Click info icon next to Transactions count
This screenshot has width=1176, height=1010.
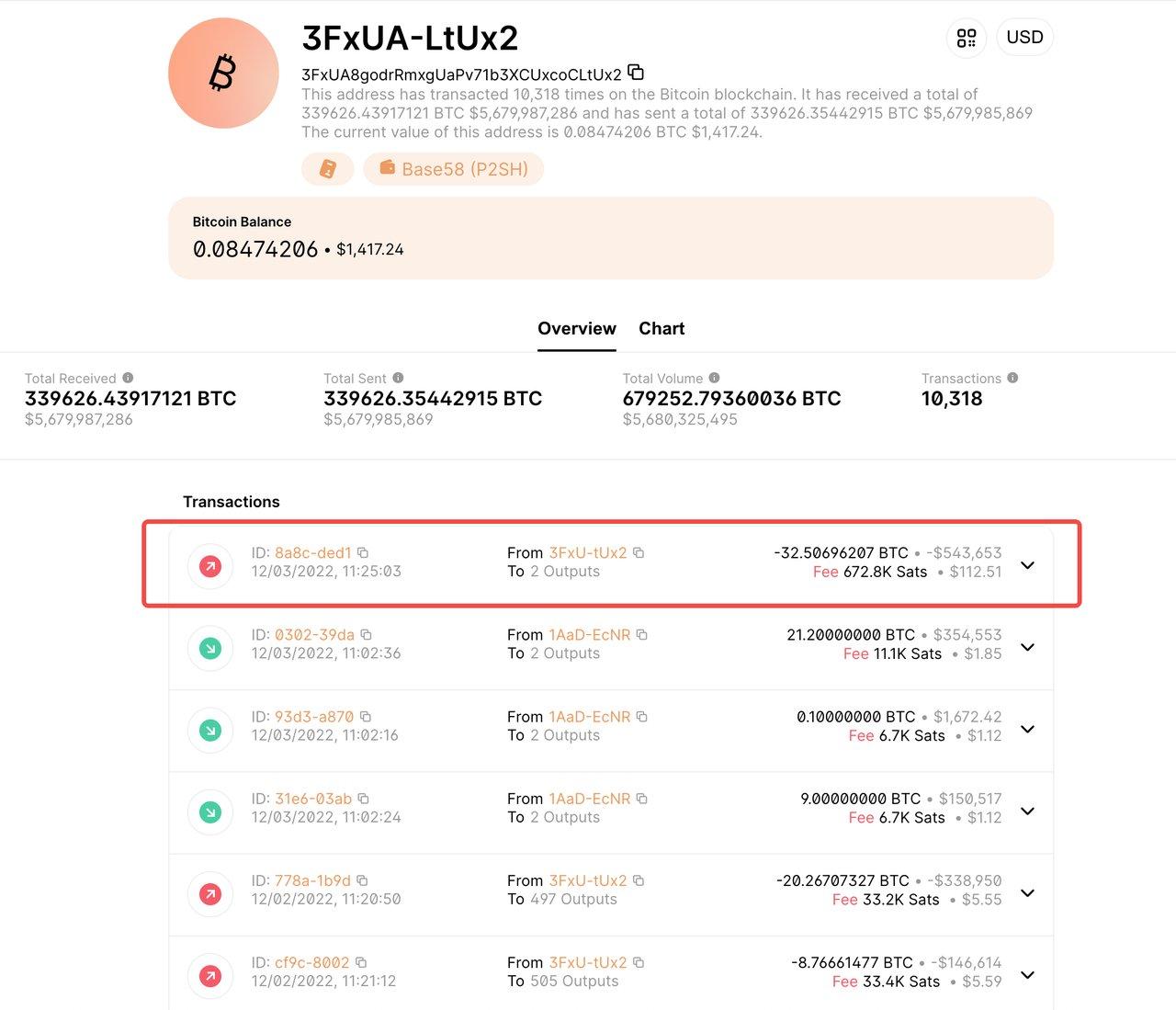(x=1012, y=378)
